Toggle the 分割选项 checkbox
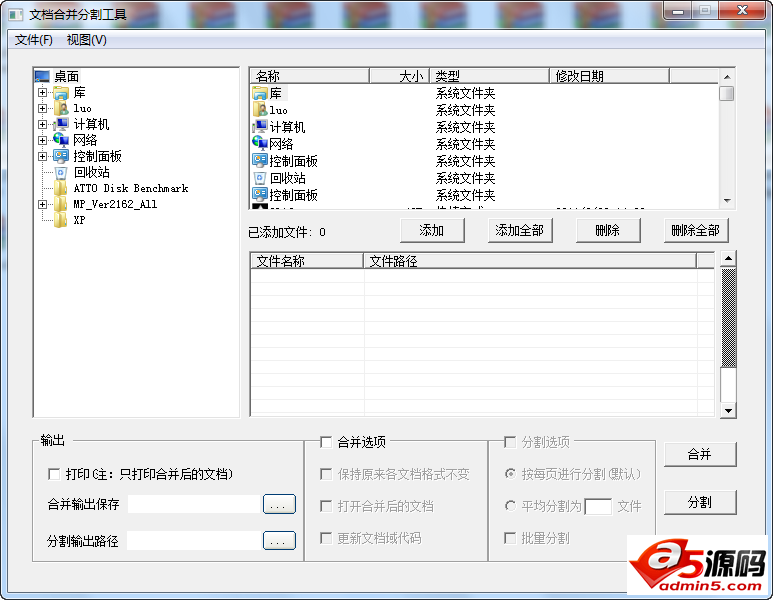 510,442
